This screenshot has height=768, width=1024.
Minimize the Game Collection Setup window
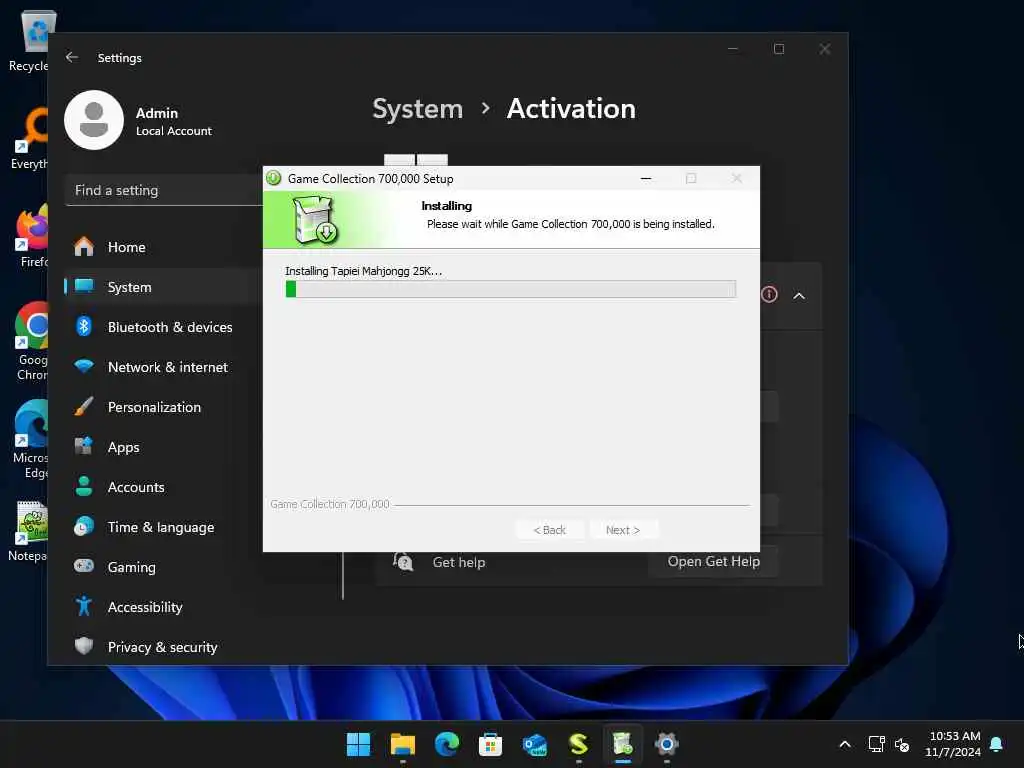point(646,178)
